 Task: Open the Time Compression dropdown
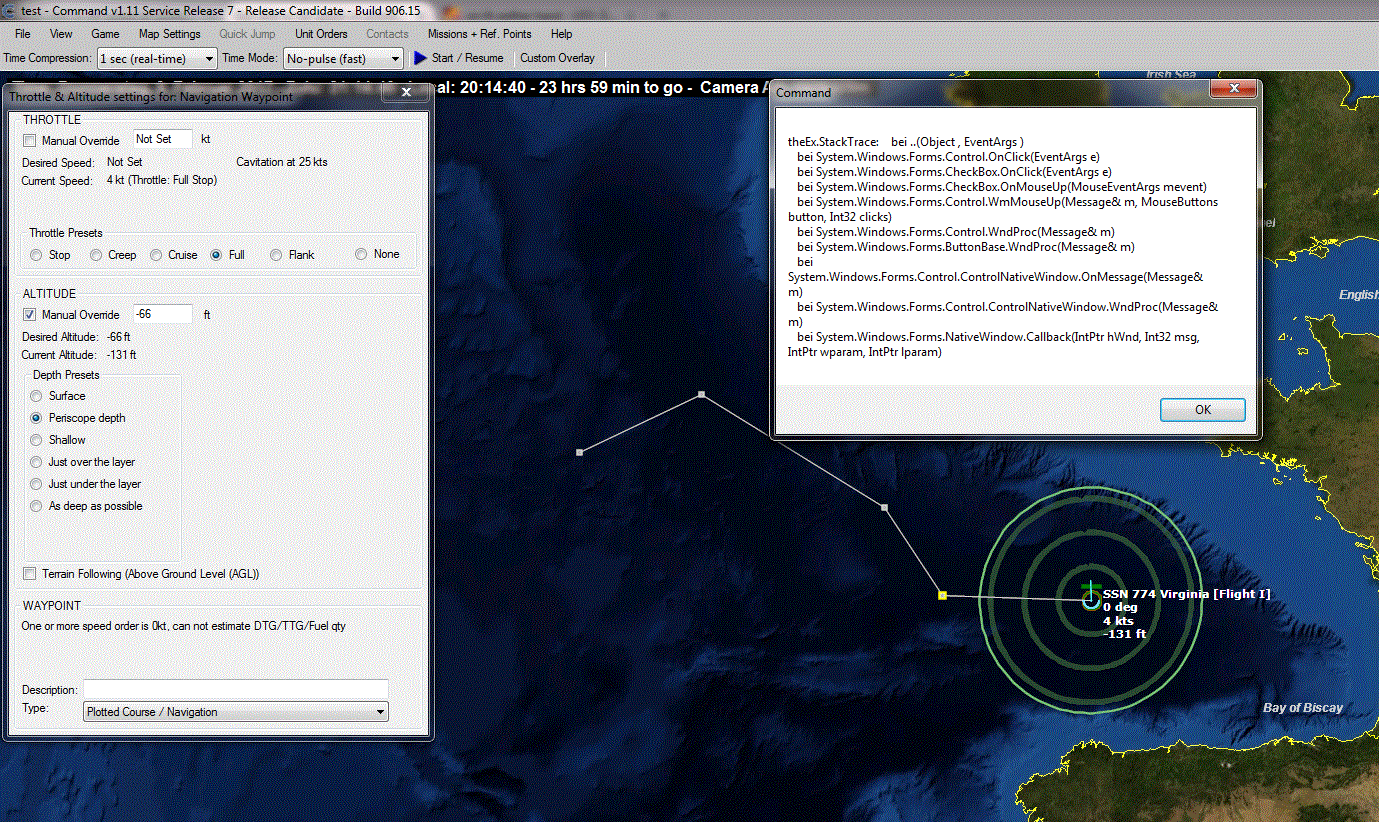(x=157, y=58)
